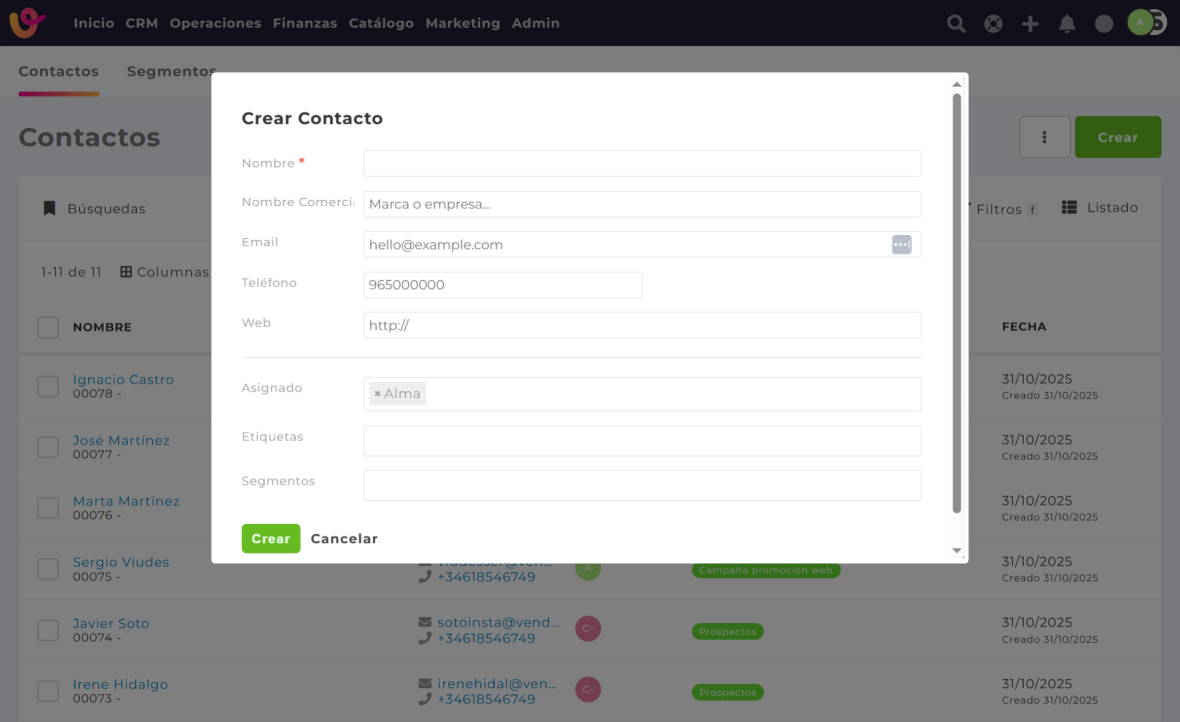Image resolution: width=1180 pixels, height=722 pixels.
Task: Click the app logo in top-left corner
Action: pos(27,22)
